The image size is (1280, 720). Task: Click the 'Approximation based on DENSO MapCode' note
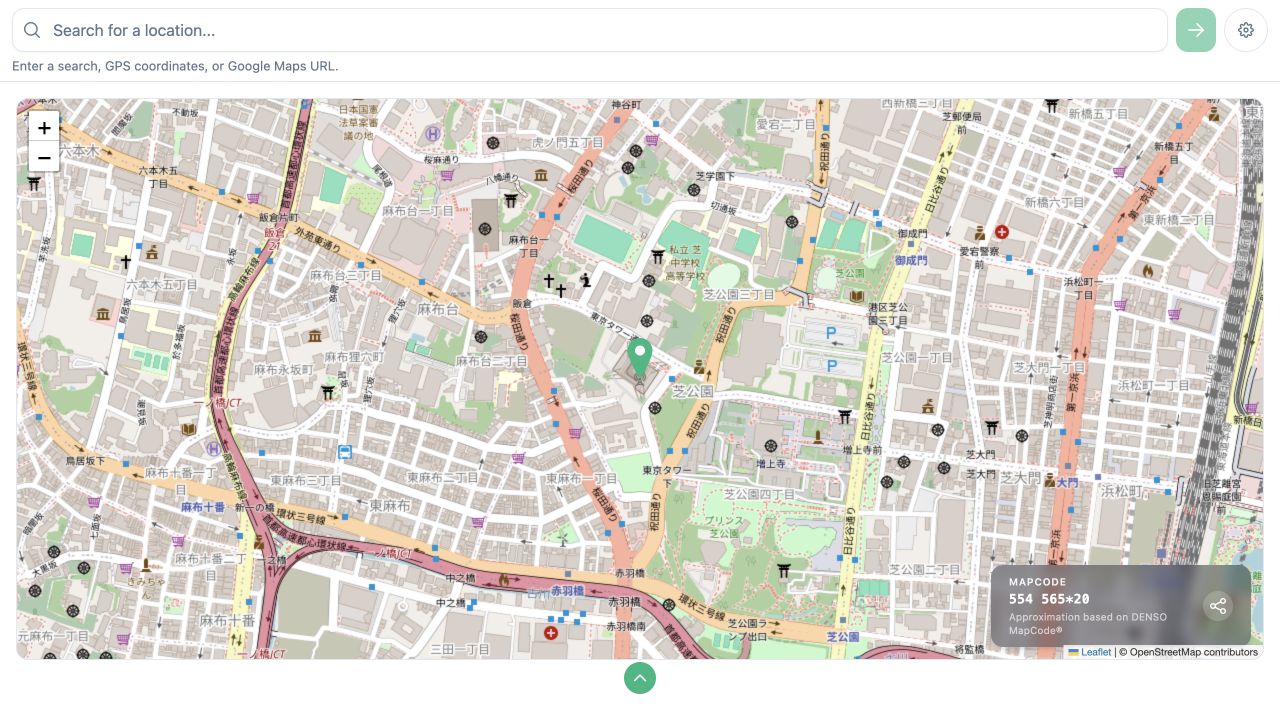tap(1088, 623)
